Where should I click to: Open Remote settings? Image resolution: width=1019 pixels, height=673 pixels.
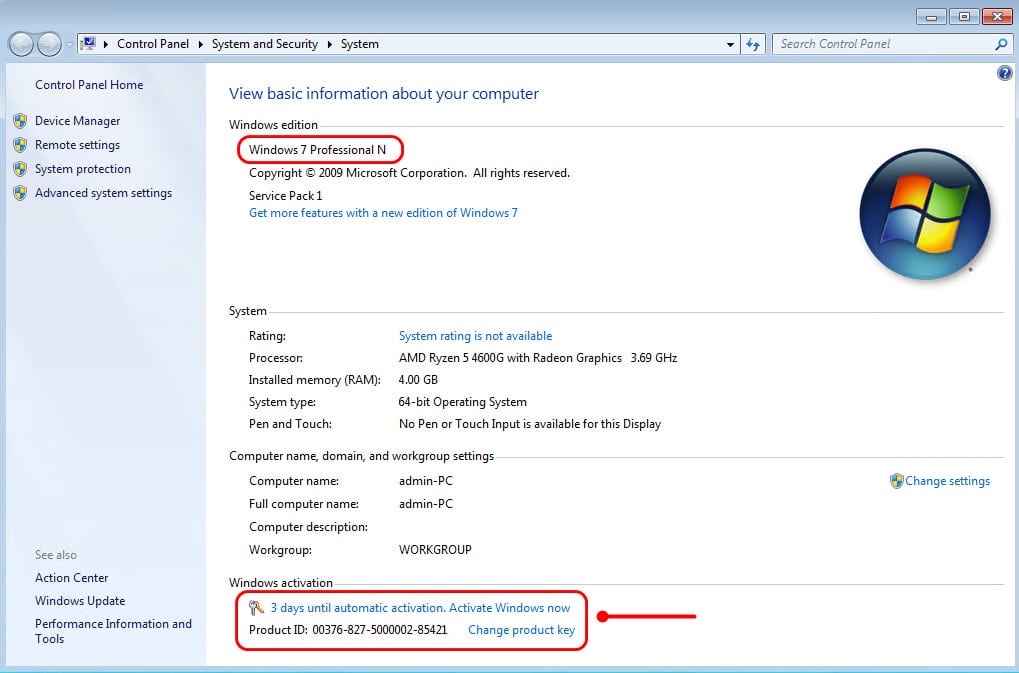tap(77, 145)
